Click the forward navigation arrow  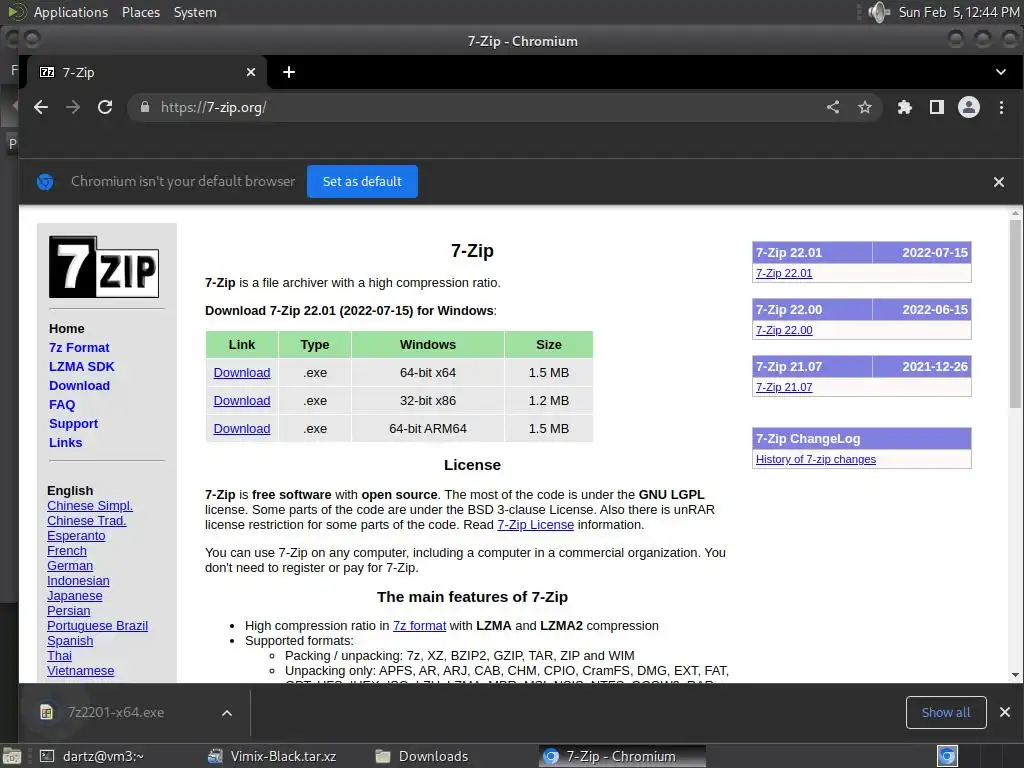(x=73, y=107)
